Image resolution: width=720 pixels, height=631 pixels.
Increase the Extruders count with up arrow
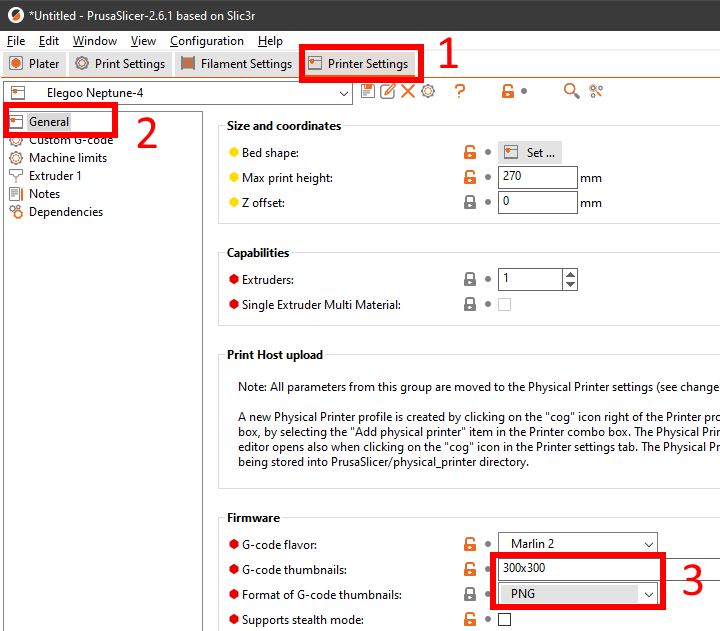tap(570, 274)
